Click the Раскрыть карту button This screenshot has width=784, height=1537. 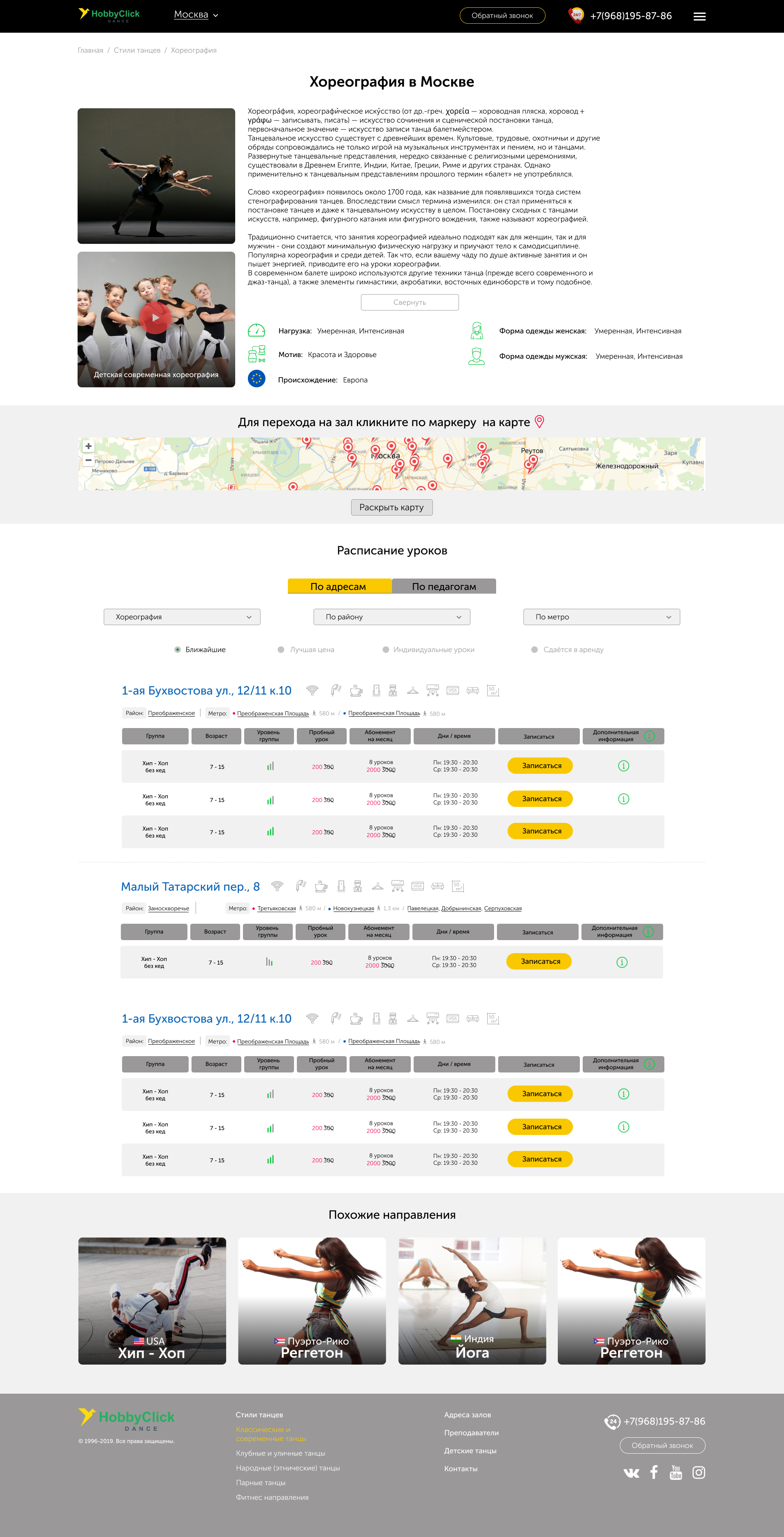(392, 507)
